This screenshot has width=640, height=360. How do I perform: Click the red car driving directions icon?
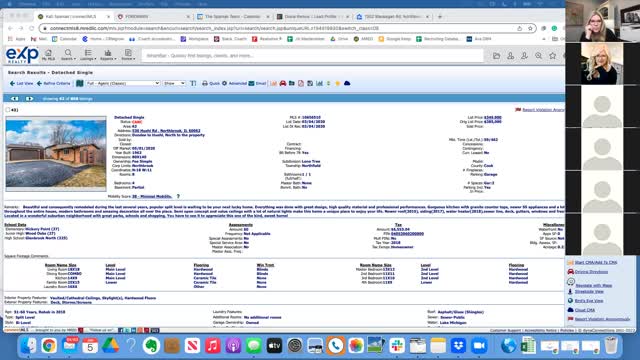pos(283,83)
